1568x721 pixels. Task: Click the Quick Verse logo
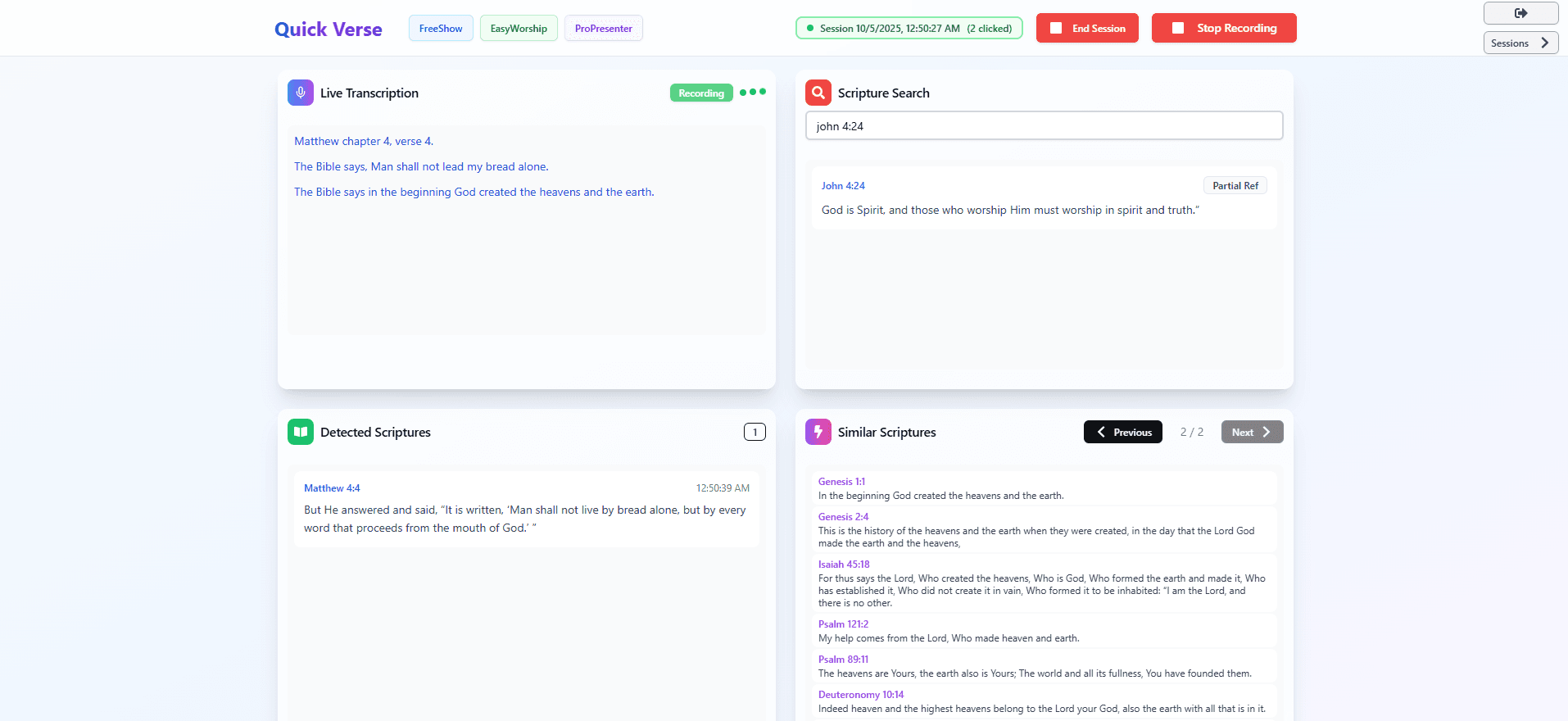point(329,29)
